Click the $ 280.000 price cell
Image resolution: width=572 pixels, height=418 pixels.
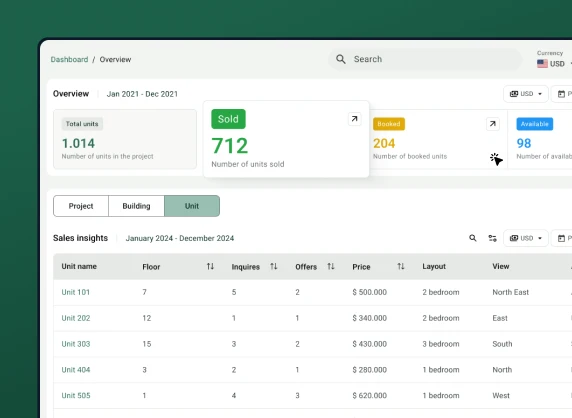pyautogui.click(x=370, y=370)
